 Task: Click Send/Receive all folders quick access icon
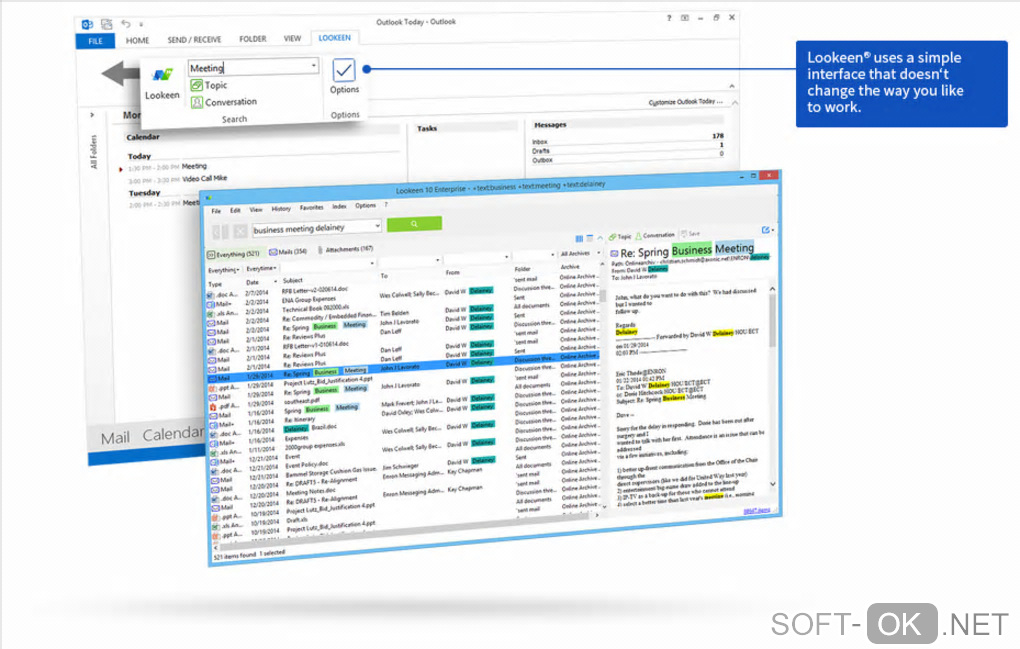click(x=107, y=24)
